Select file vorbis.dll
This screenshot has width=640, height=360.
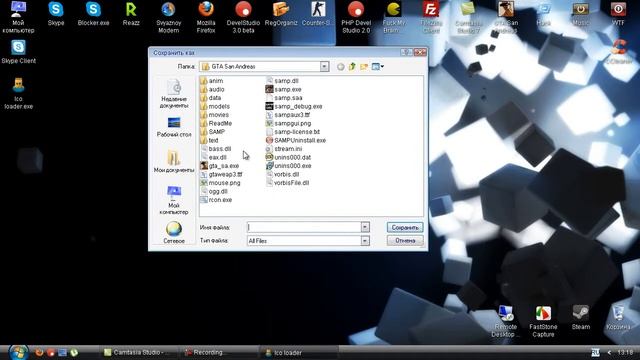tap(282, 174)
